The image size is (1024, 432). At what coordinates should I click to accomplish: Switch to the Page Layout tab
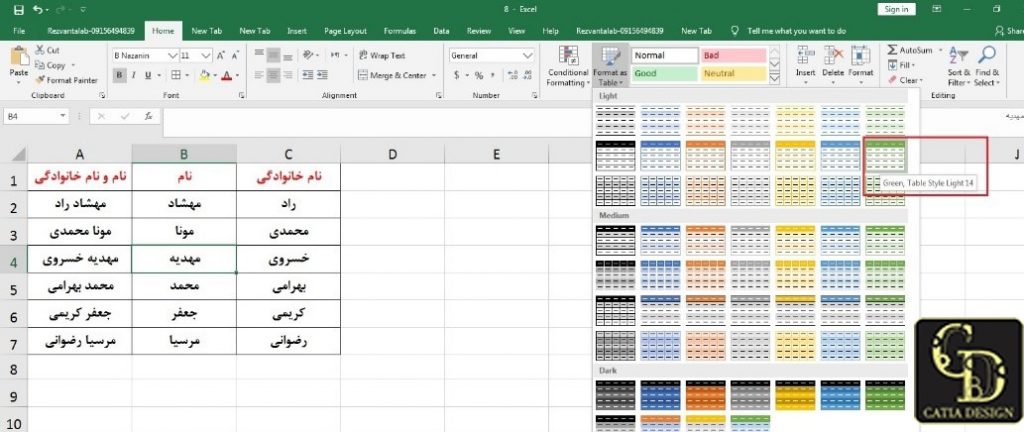click(x=345, y=31)
